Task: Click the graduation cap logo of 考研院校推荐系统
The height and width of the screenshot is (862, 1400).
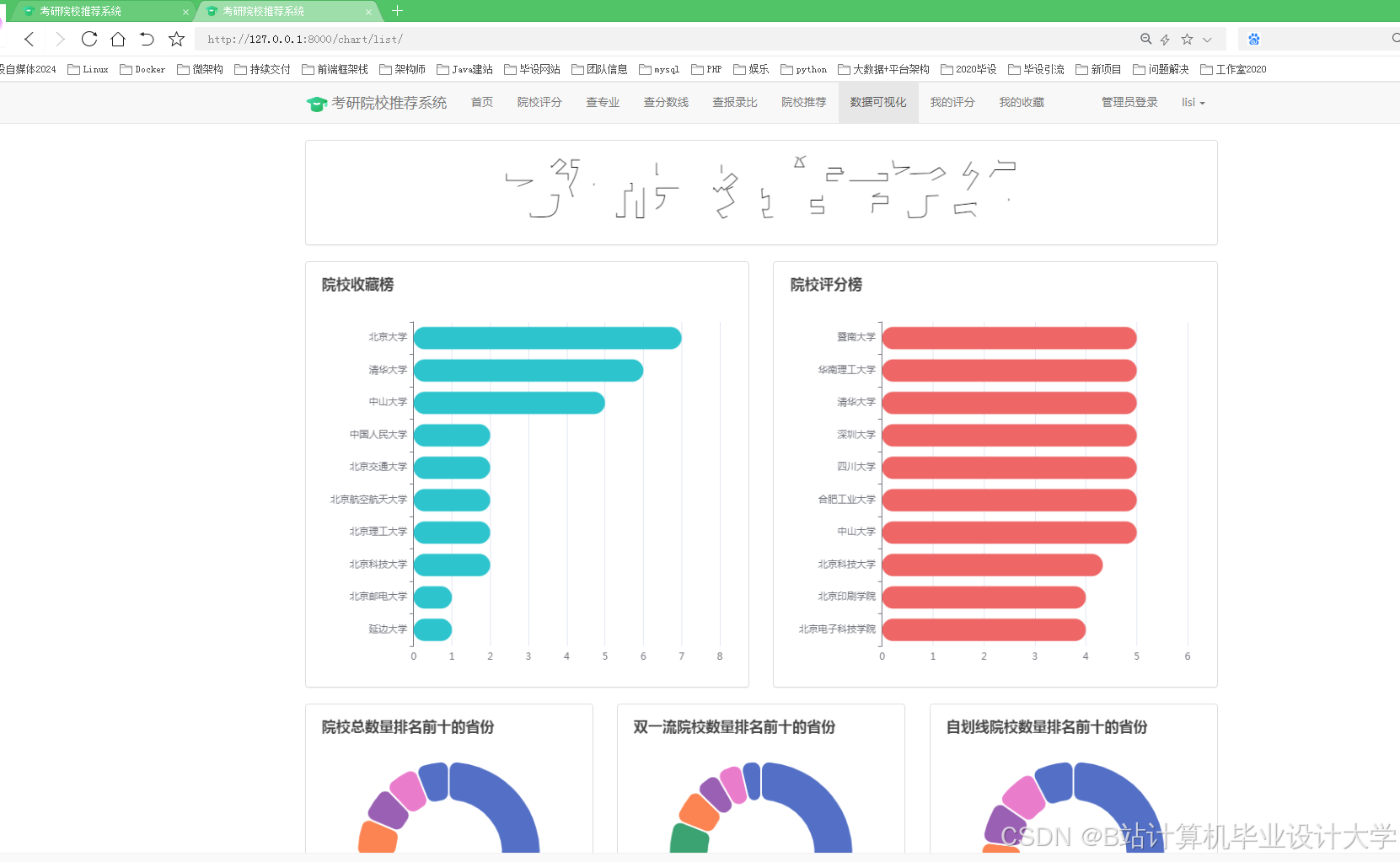Action: point(316,102)
